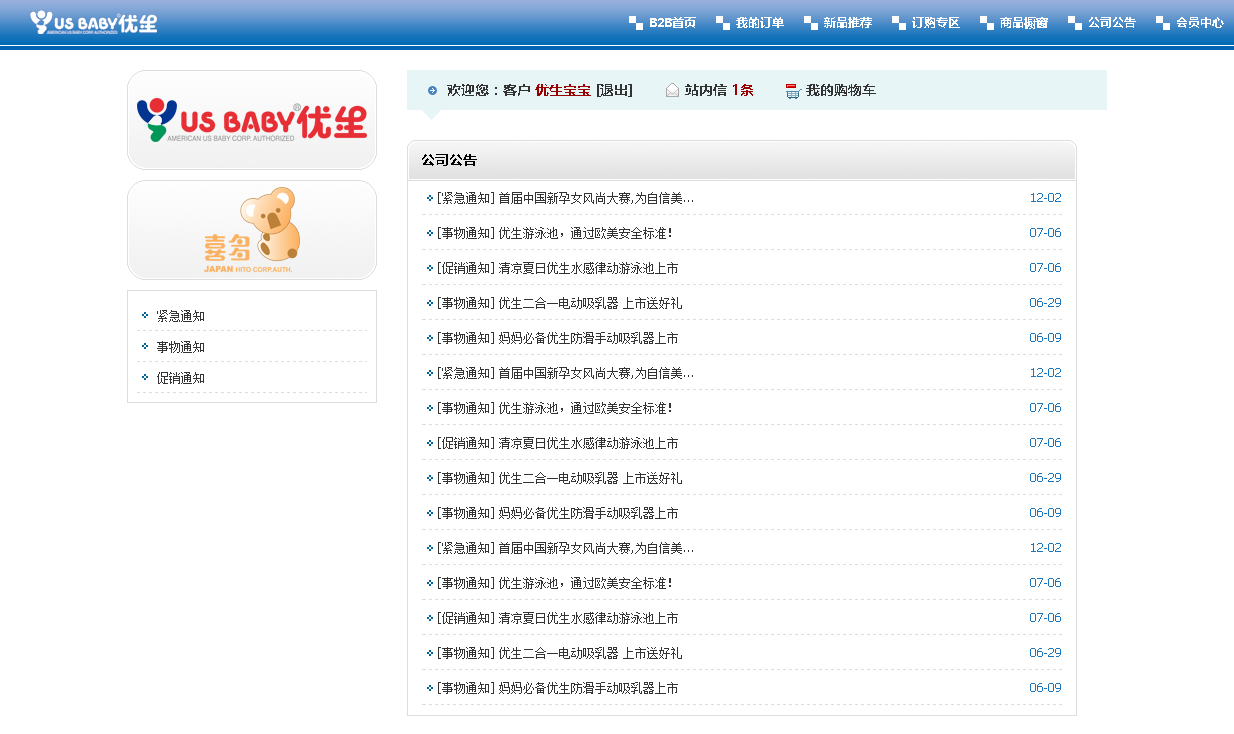Screen dimensions: 1234x734
Task: Click the 退出 logout link
Action: point(614,91)
